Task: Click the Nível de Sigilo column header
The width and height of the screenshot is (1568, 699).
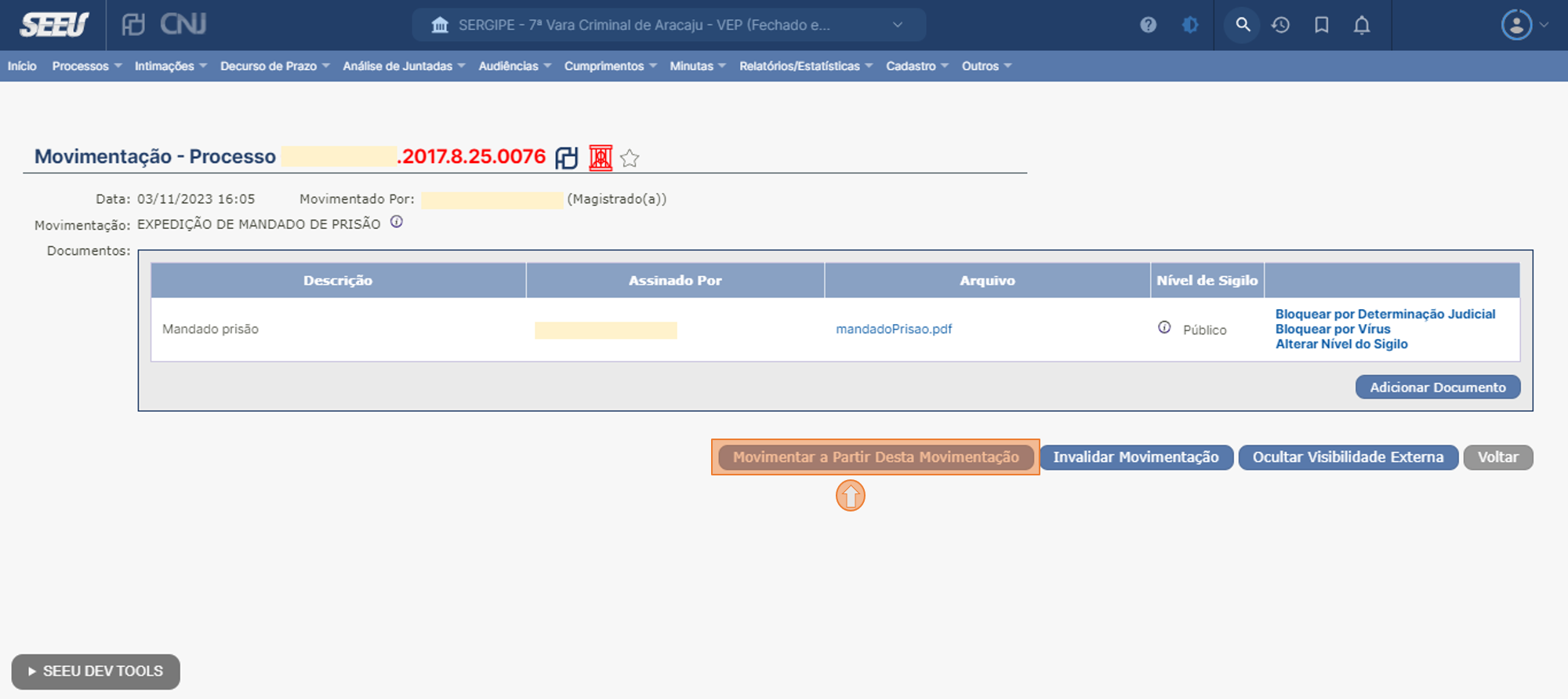Action: [1207, 280]
